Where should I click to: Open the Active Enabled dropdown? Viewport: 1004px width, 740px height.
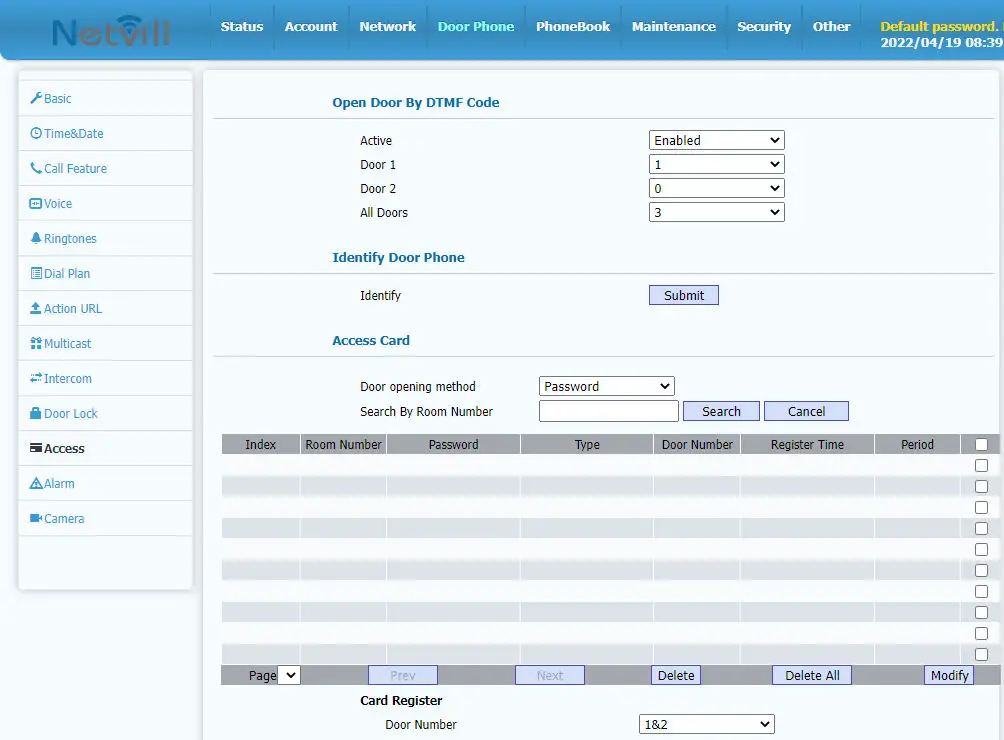pyautogui.click(x=716, y=141)
